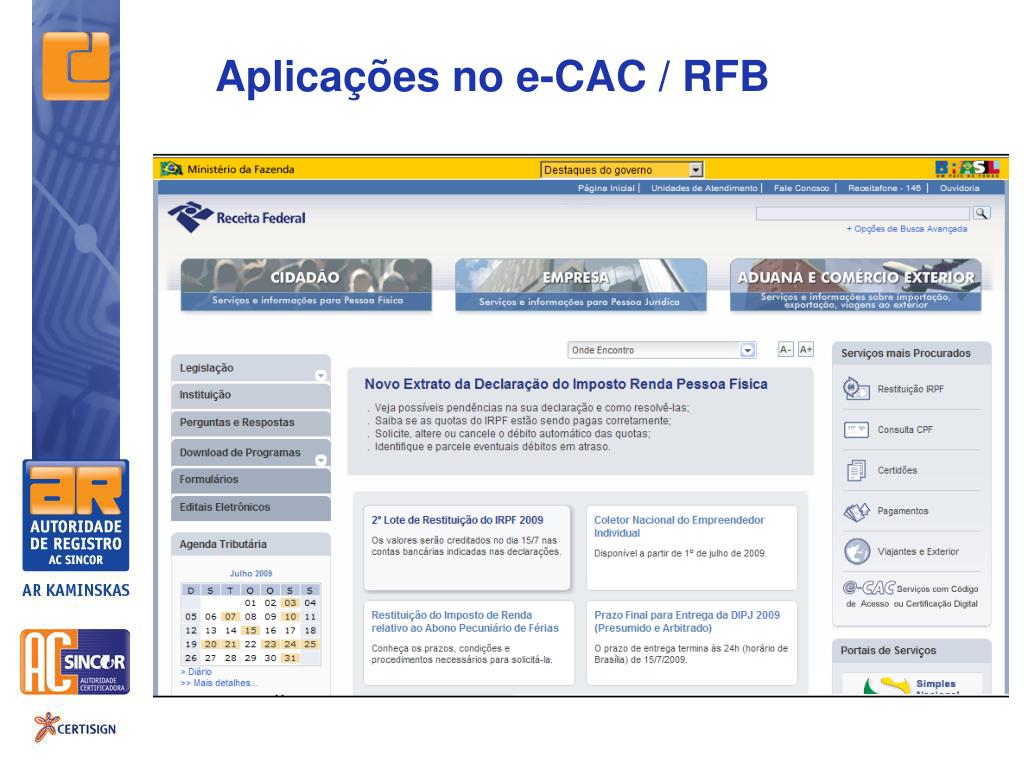Open Fale Conosco
The width and height of the screenshot is (1024, 768).
(801, 188)
